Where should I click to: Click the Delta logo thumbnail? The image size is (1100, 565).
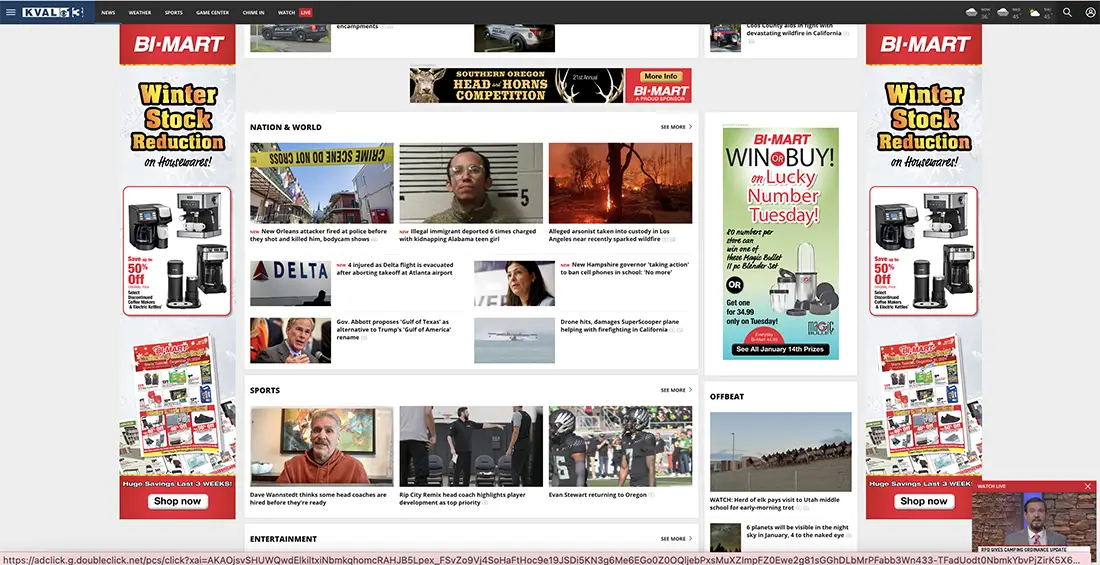pyautogui.click(x=290, y=283)
